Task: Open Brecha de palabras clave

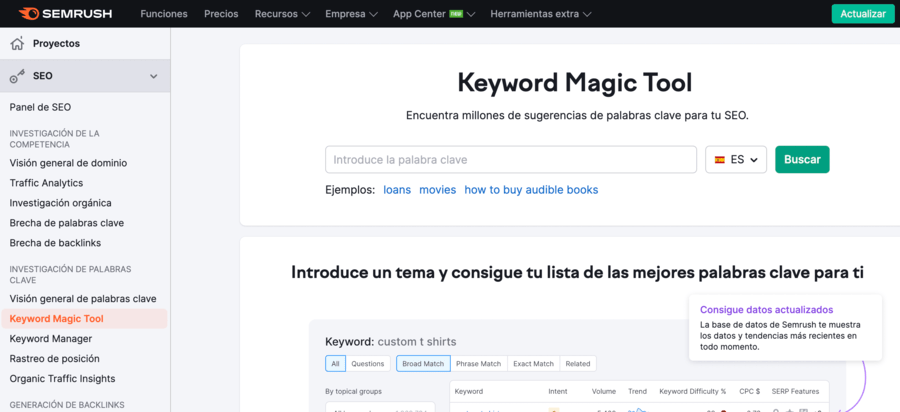Action: click(67, 223)
